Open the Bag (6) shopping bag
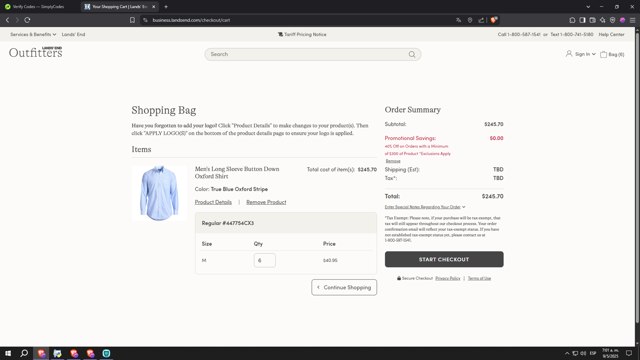The image size is (640, 360). [612, 54]
